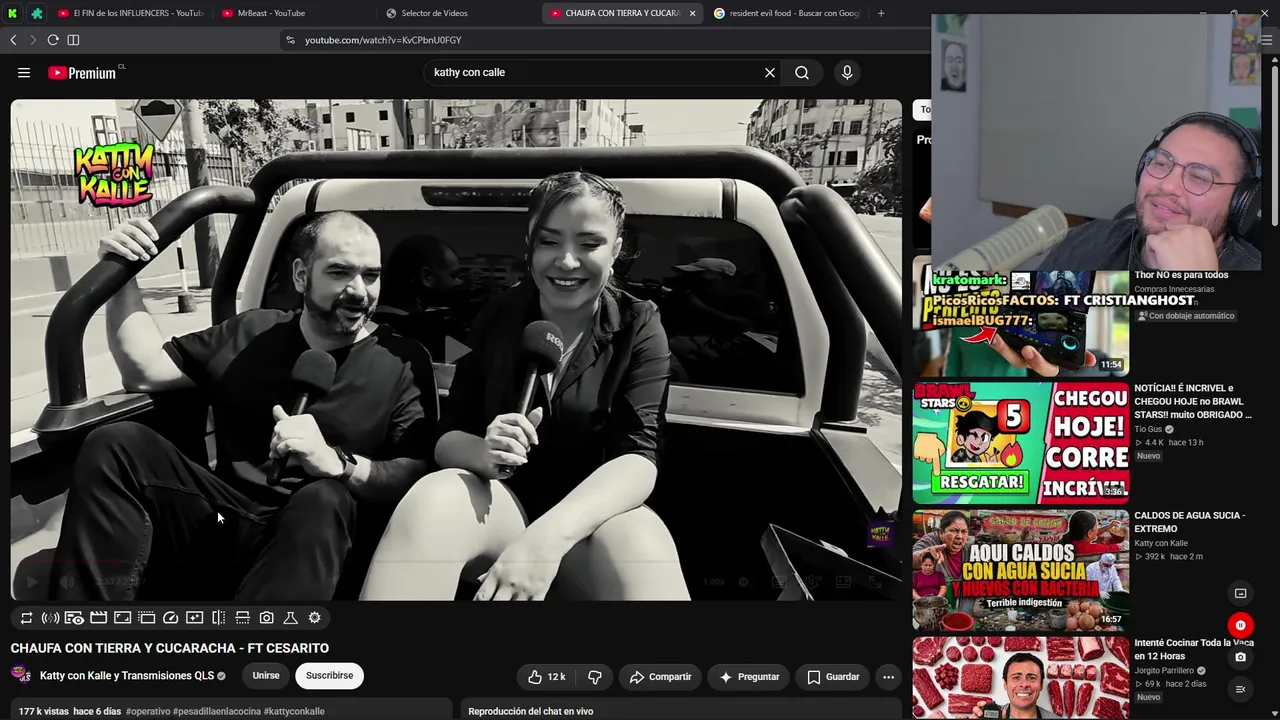Click the Guardar save button
Screen dimensions: 1280x720
(833, 677)
